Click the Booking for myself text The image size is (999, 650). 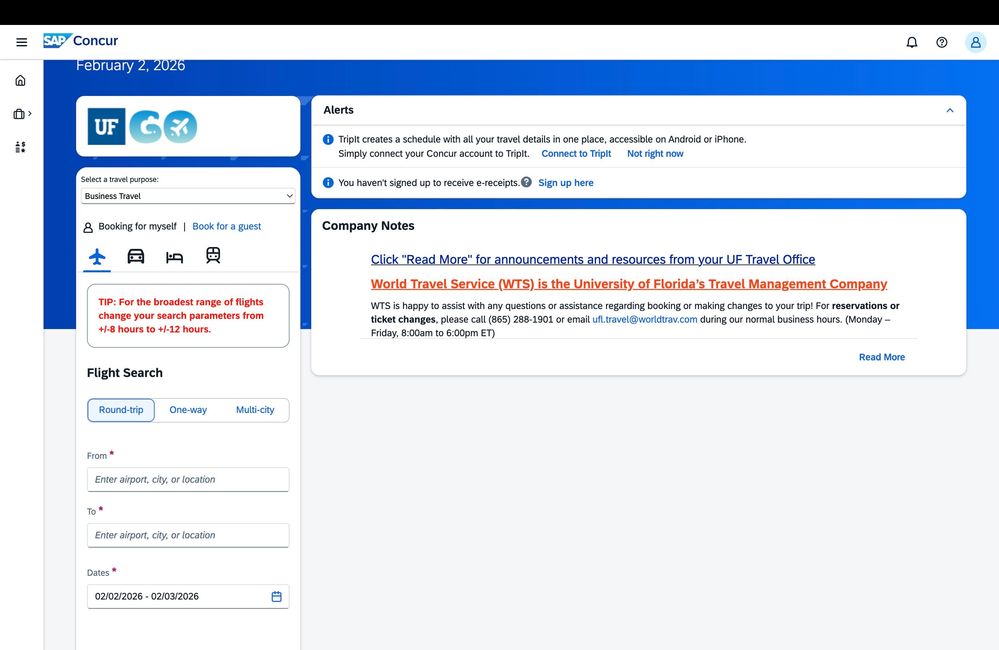(x=137, y=226)
